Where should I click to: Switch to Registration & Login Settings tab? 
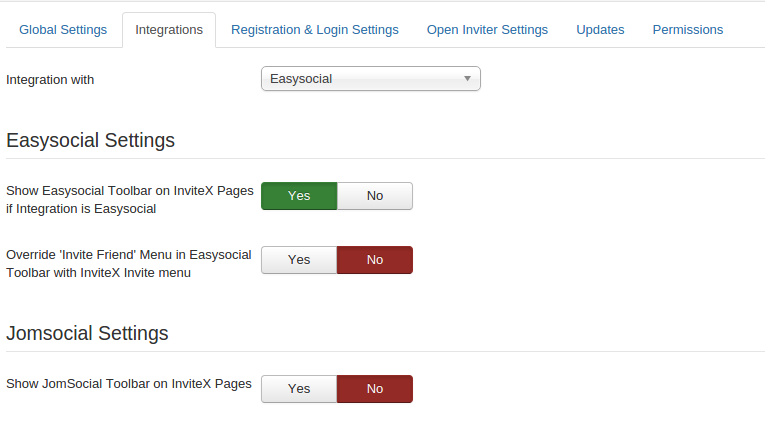click(x=314, y=30)
